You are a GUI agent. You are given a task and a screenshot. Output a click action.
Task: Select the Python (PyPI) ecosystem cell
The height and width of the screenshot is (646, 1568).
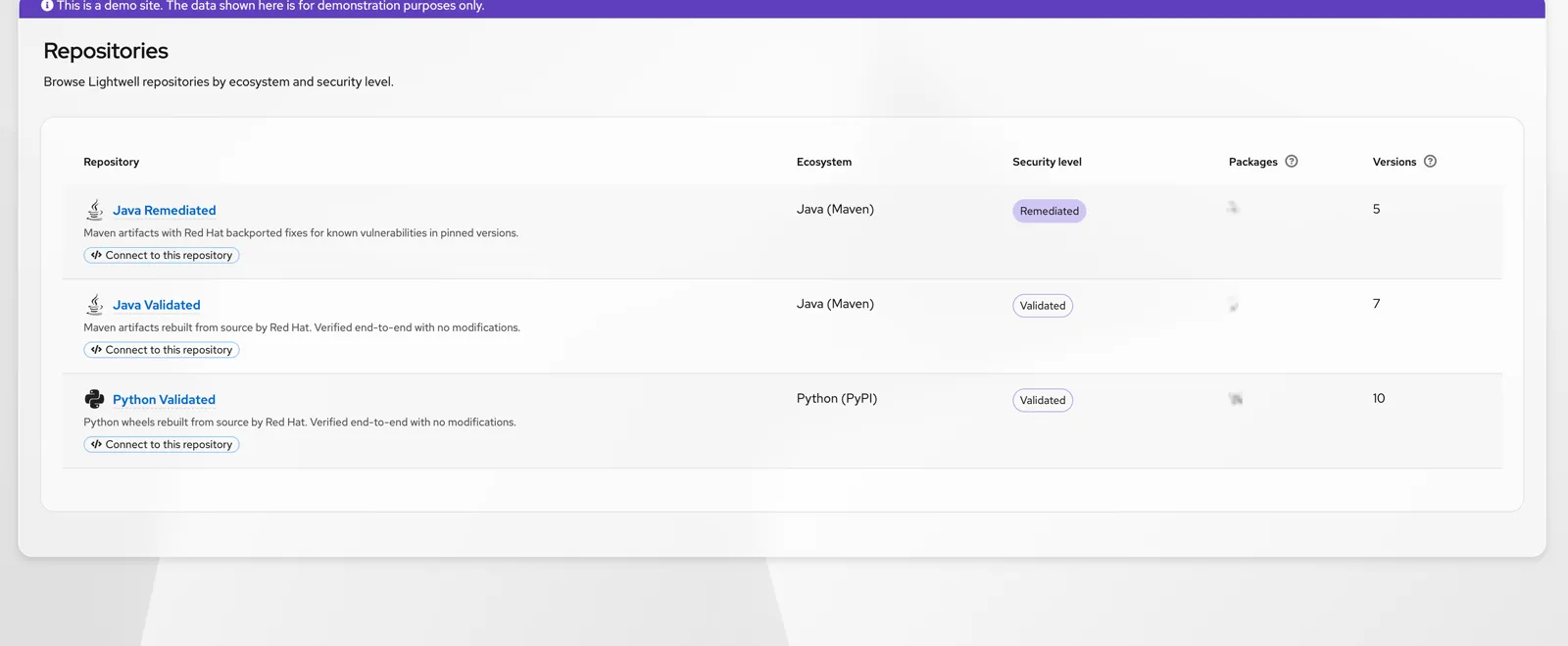tap(837, 398)
